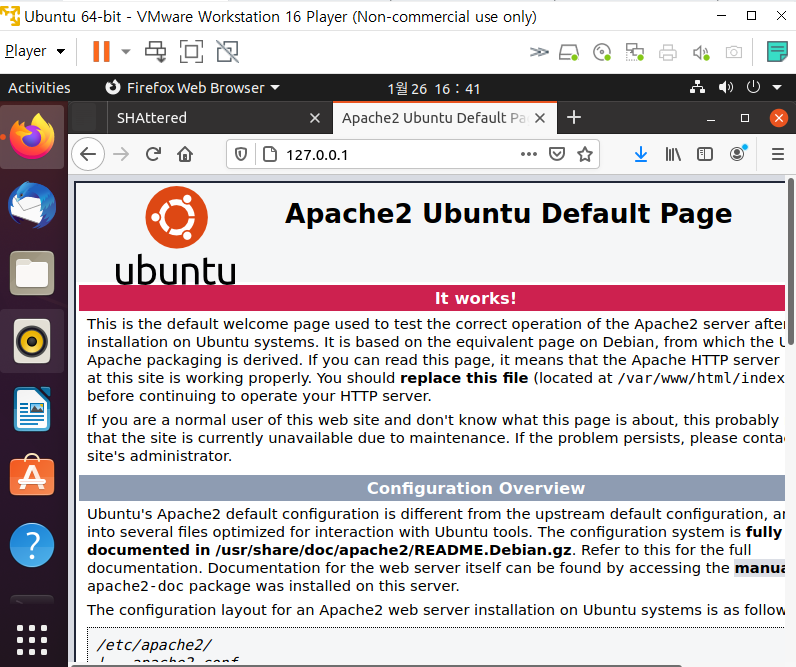Open the Ubuntu Activities overview
796x667 pixels.
(39, 88)
